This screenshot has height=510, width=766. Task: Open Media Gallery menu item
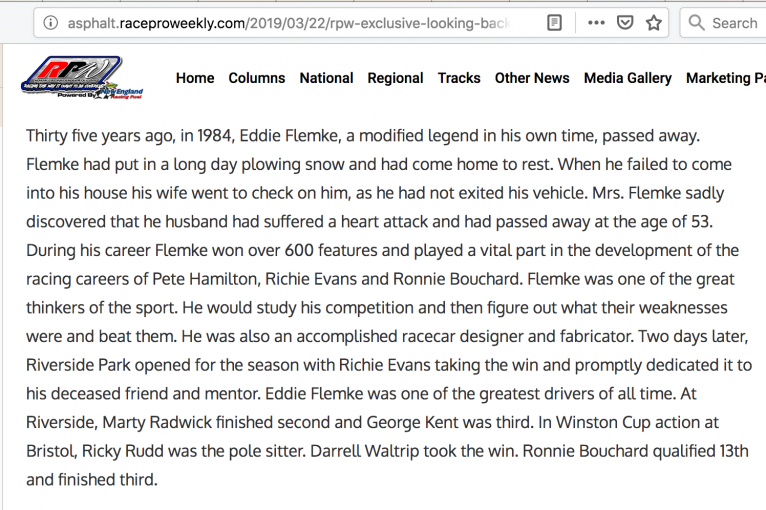pyautogui.click(x=628, y=78)
